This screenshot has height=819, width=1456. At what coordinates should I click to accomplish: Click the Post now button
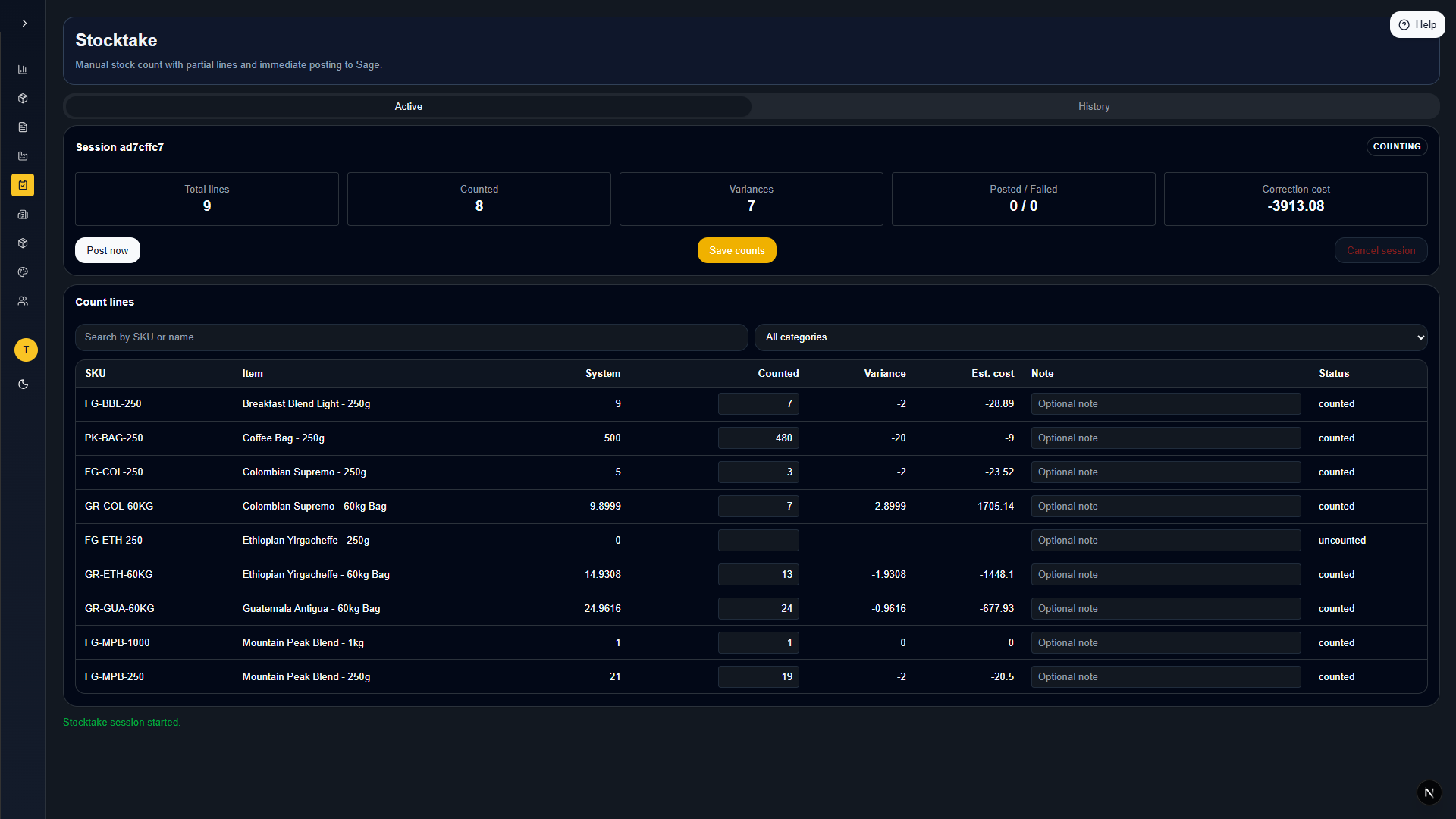[x=107, y=251]
